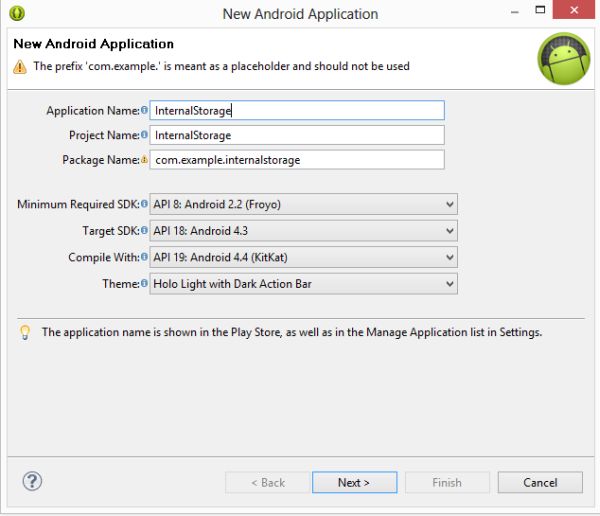600x516 pixels.
Task: Click the yellow warning icon in the header
Action: [20, 67]
